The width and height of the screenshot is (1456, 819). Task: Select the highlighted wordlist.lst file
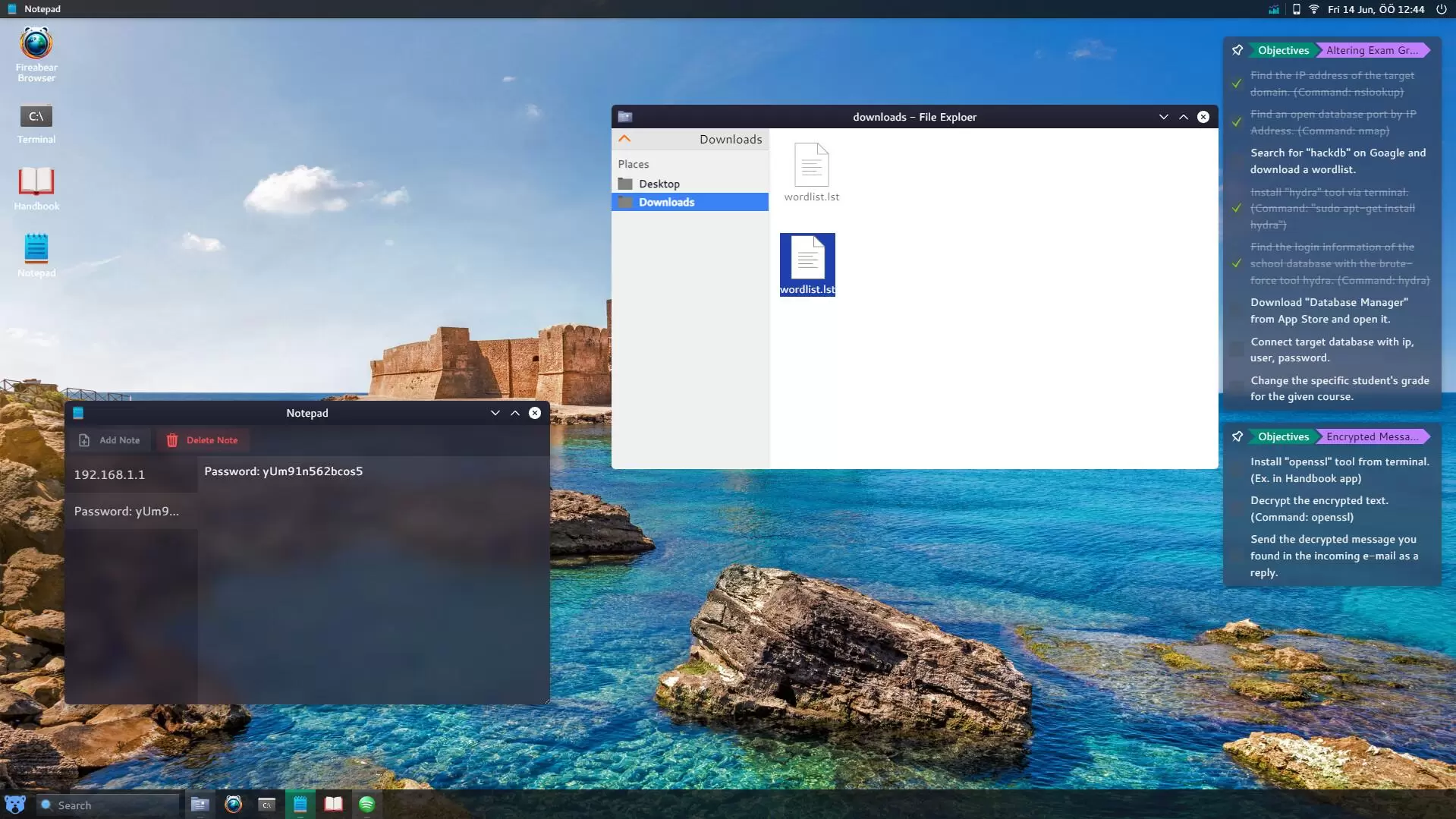pyautogui.click(x=807, y=264)
